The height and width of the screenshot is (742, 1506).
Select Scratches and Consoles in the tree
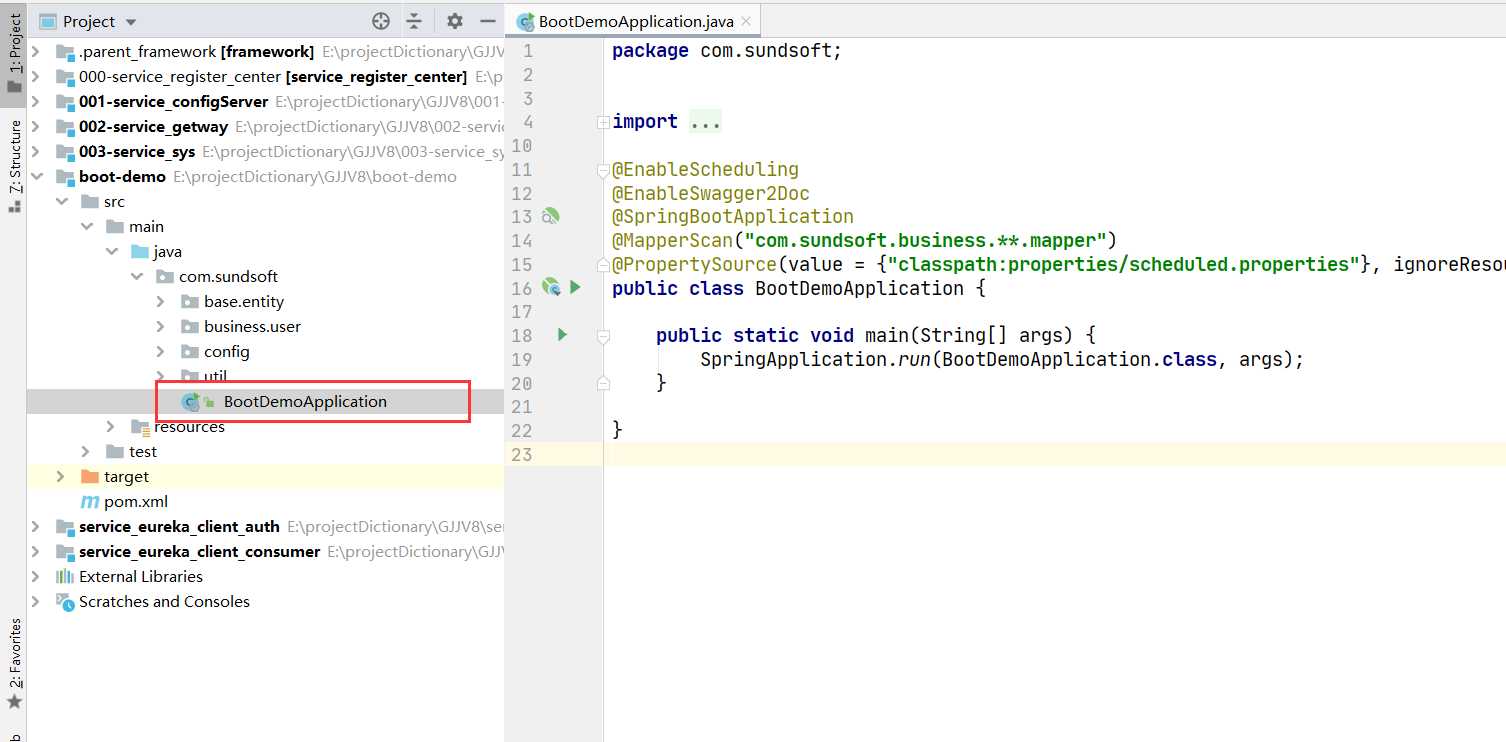click(x=265, y=601)
